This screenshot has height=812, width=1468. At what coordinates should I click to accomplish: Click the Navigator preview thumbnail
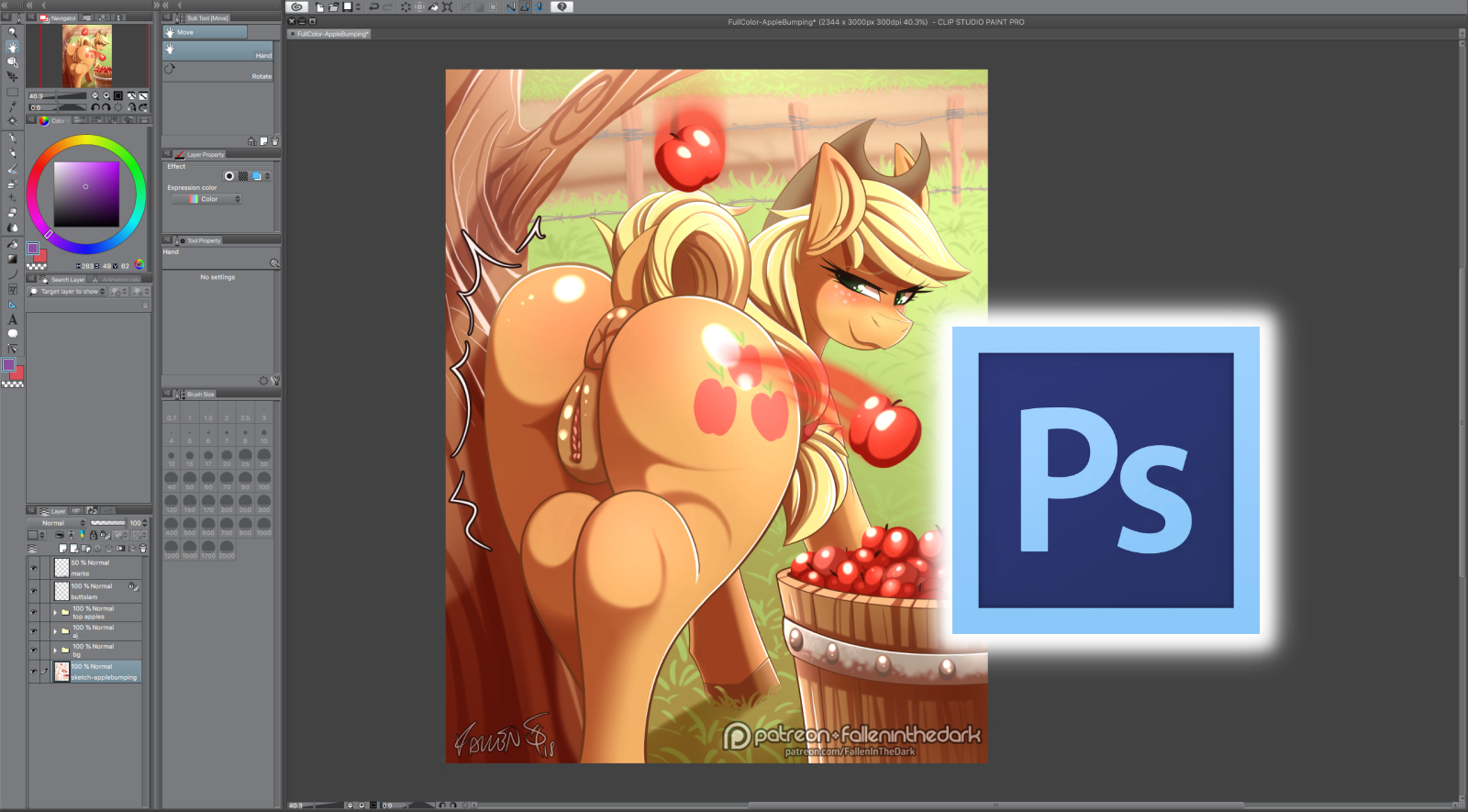click(x=88, y=57)
